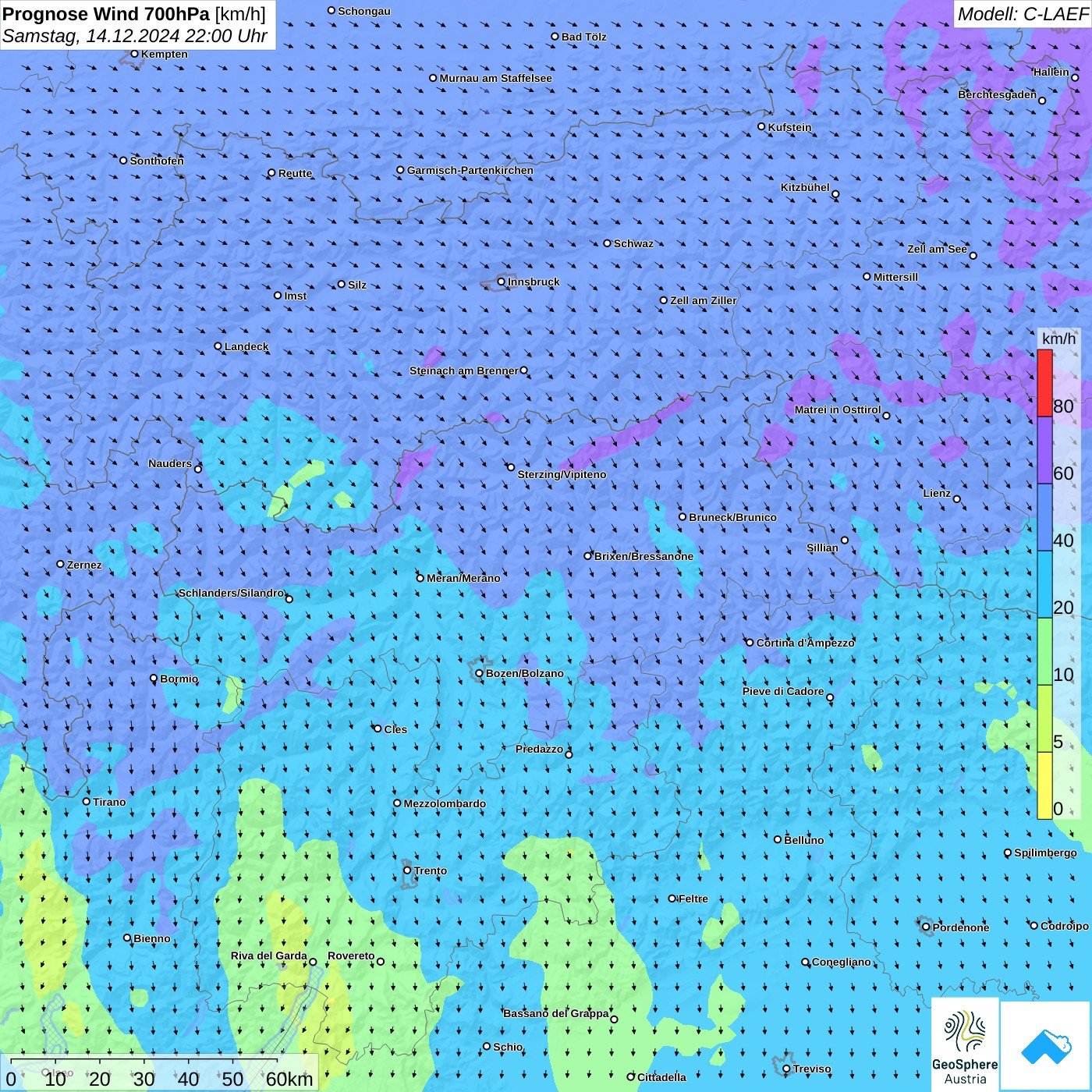Select the Bruneck/Brunico label

(732, 517)
